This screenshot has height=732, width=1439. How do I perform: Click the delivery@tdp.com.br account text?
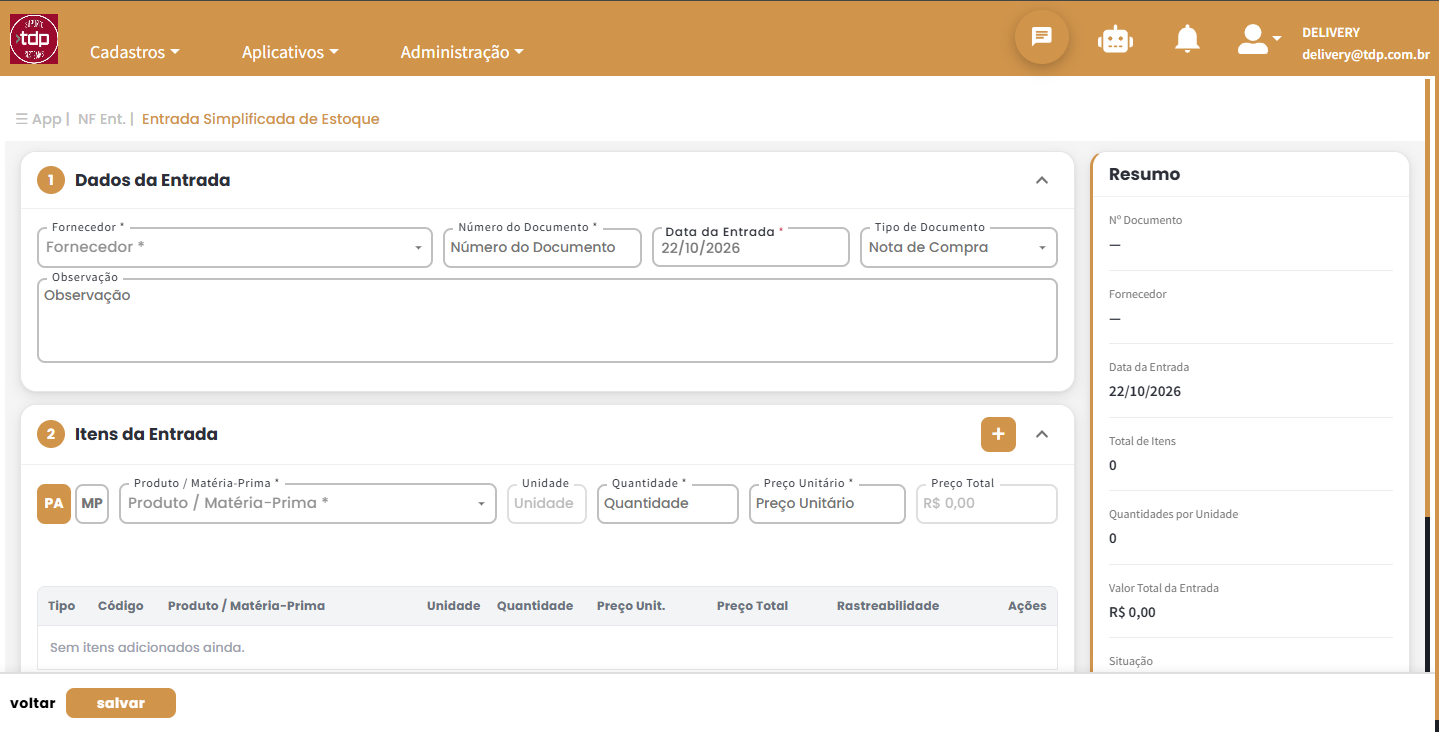click(x=1365, y=55)
